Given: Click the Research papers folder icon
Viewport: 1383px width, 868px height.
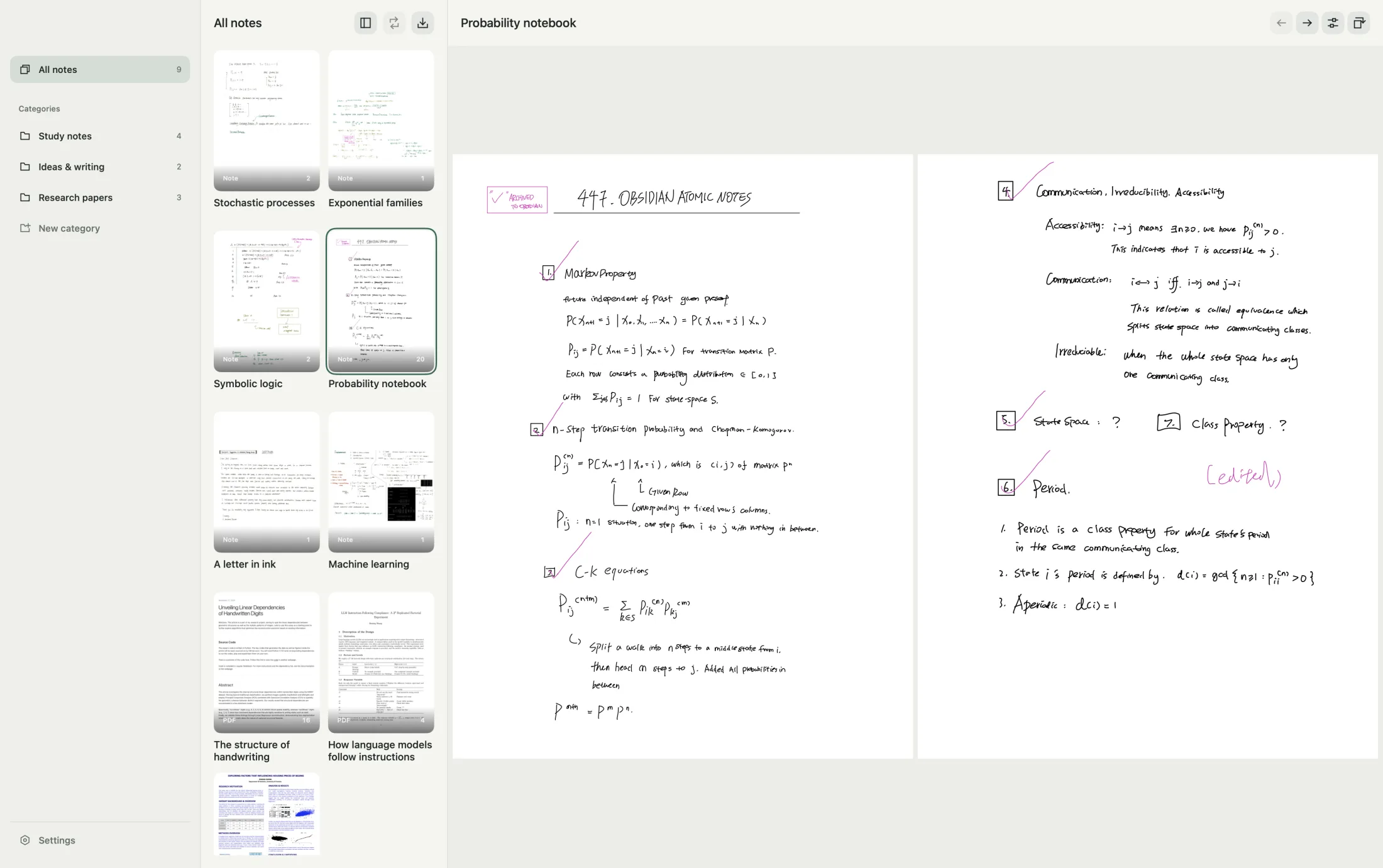Looking at the screenshot, I should [x=25, y=197].
